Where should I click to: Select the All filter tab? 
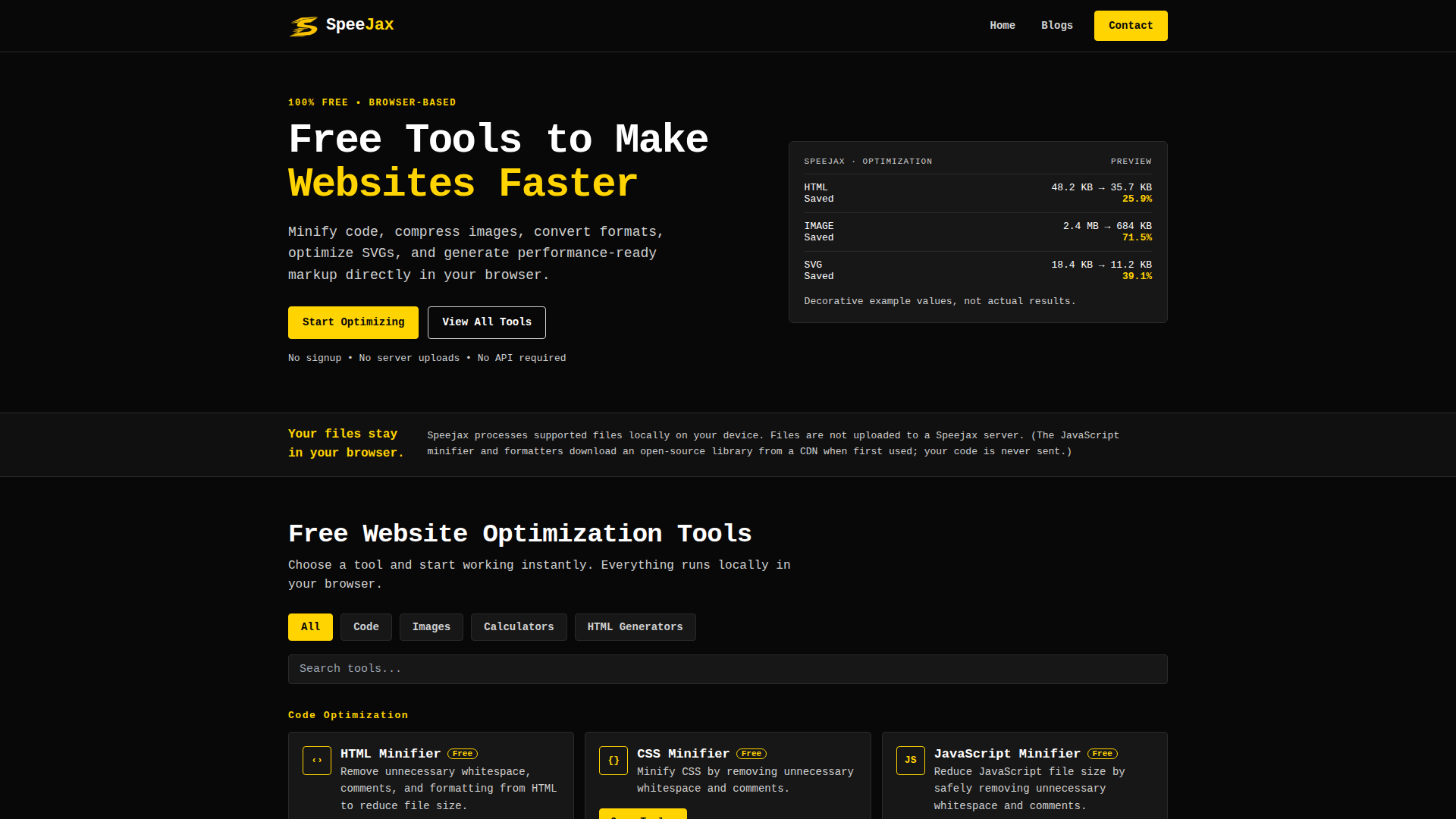pyautogui.click(x=310, y=627)
